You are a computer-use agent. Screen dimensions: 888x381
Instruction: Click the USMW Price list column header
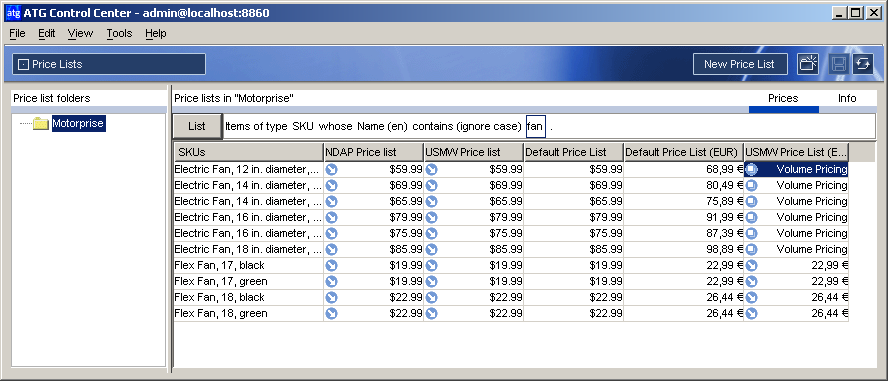pos(473,152)
